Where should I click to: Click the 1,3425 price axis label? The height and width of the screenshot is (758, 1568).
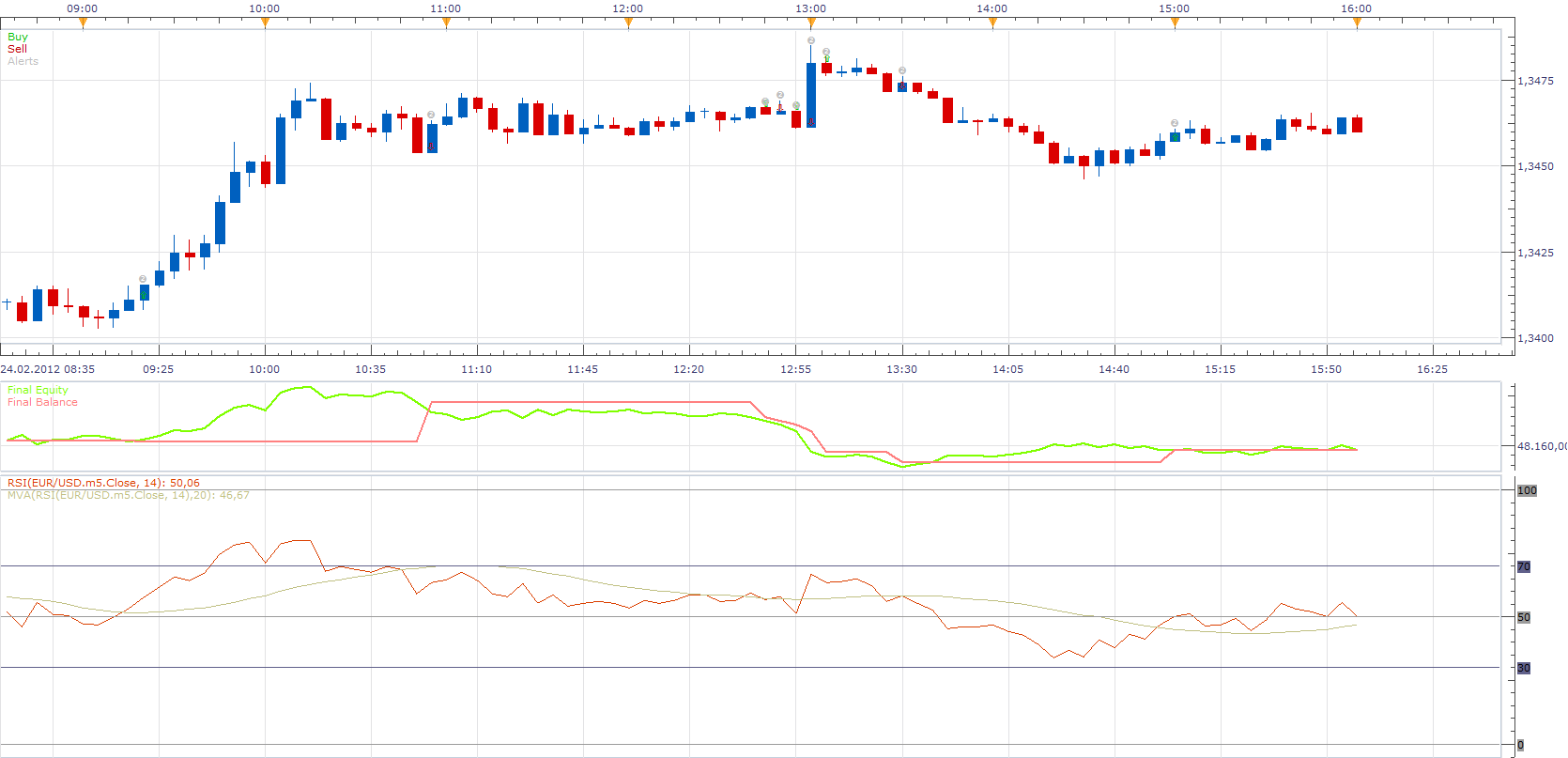(1536, 253)
